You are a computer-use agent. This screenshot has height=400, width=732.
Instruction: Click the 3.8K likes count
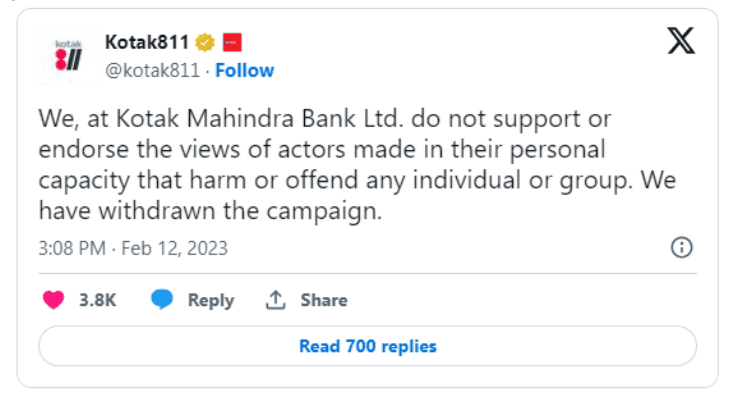click(97, 300)
